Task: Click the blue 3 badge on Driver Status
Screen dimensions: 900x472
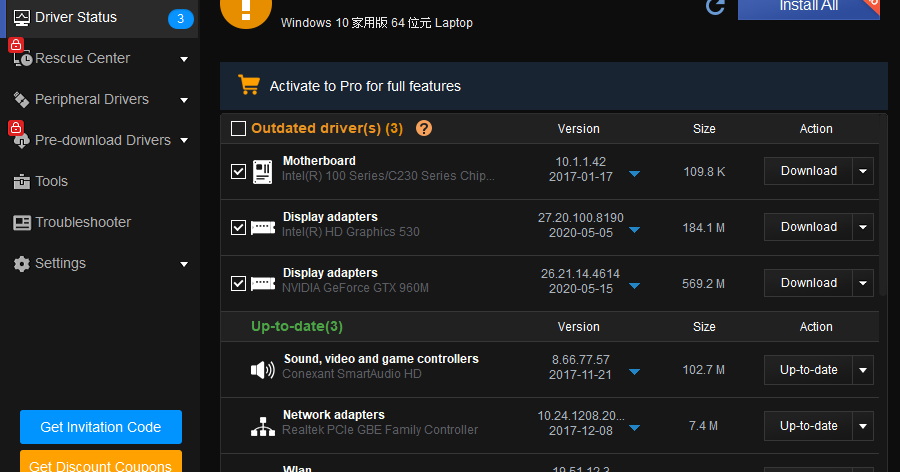Action: click(x=180, y=19)
